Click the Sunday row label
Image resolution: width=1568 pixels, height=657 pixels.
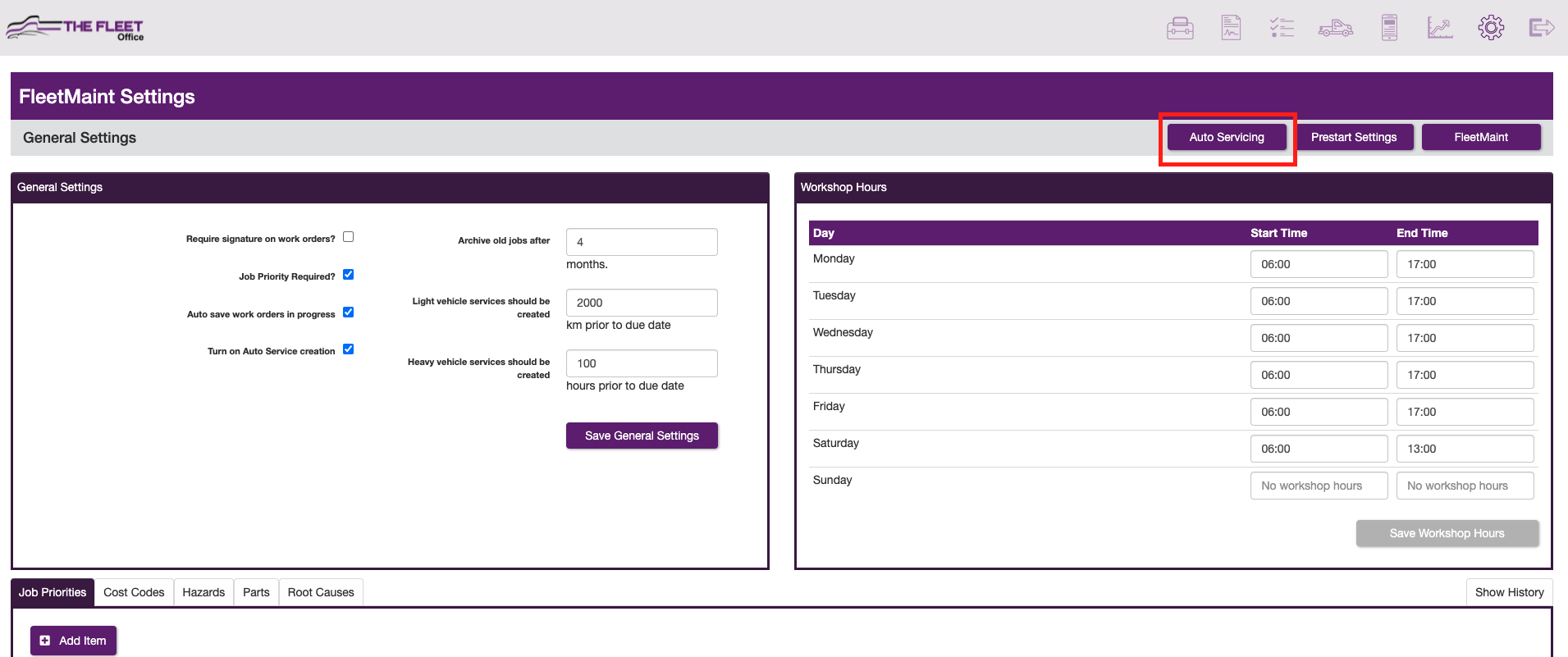coord(832,480)
